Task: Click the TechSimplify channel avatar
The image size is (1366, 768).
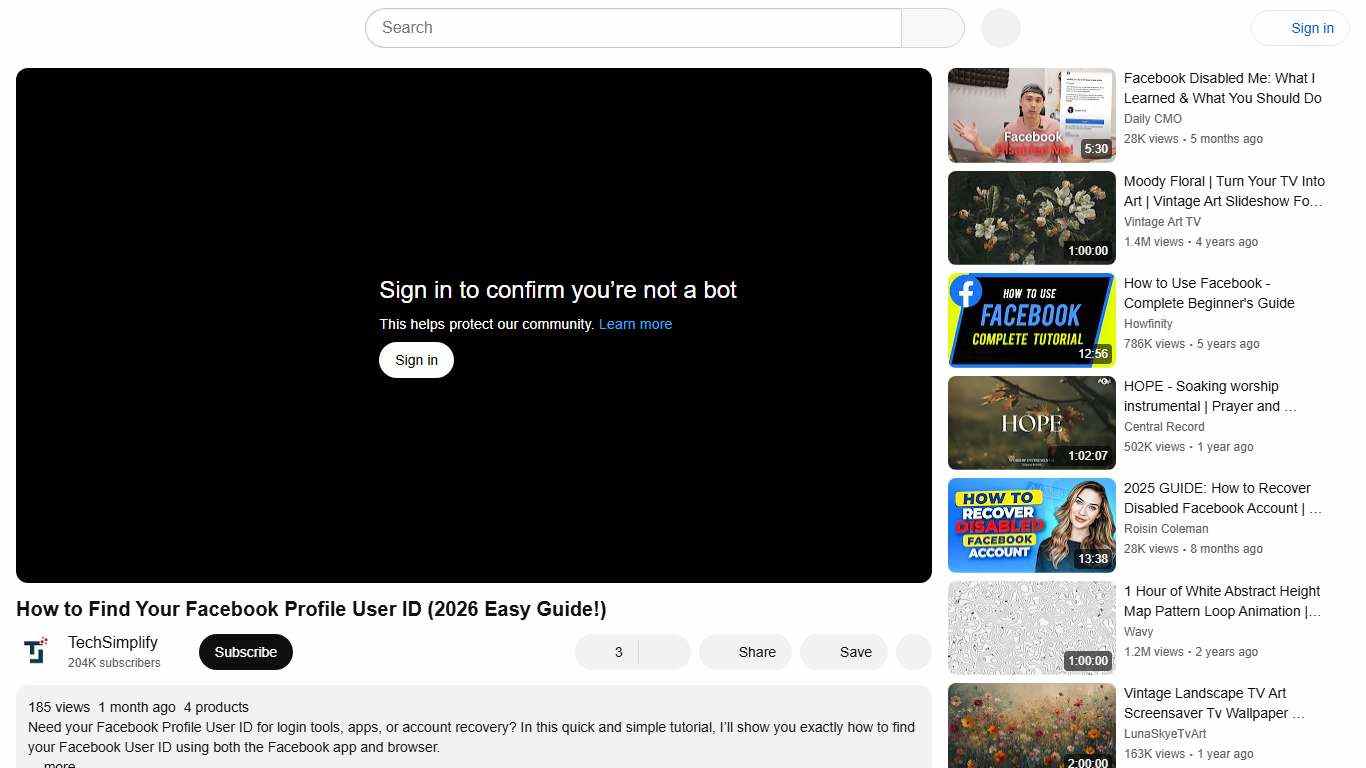Action: (36, 651)
